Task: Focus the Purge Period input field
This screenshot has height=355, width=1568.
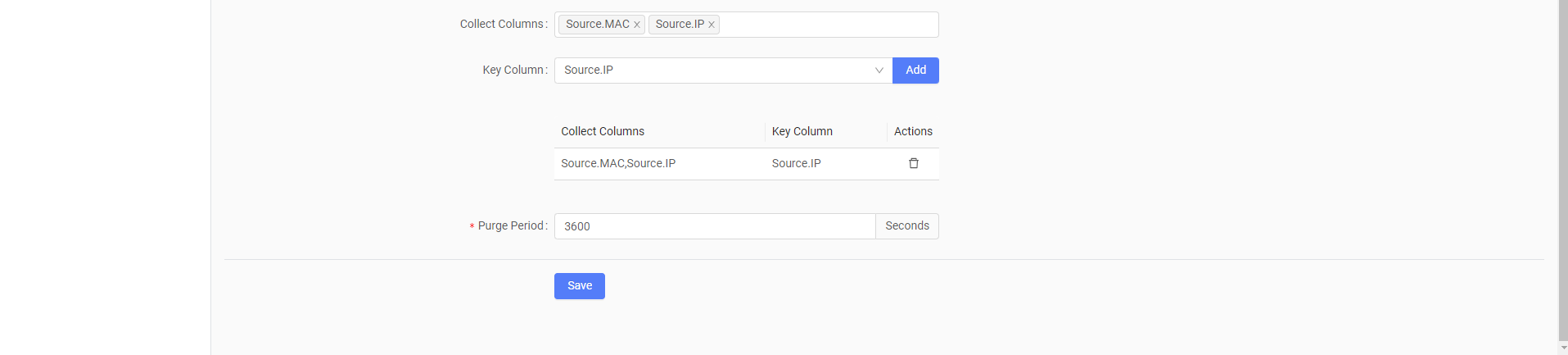Action: (715, 226)
